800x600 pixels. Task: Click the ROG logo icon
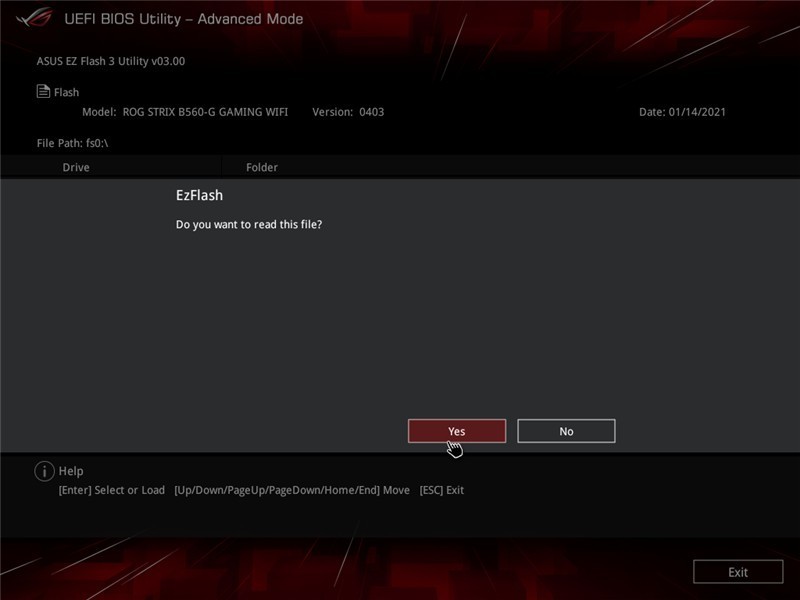click(34, 17)
